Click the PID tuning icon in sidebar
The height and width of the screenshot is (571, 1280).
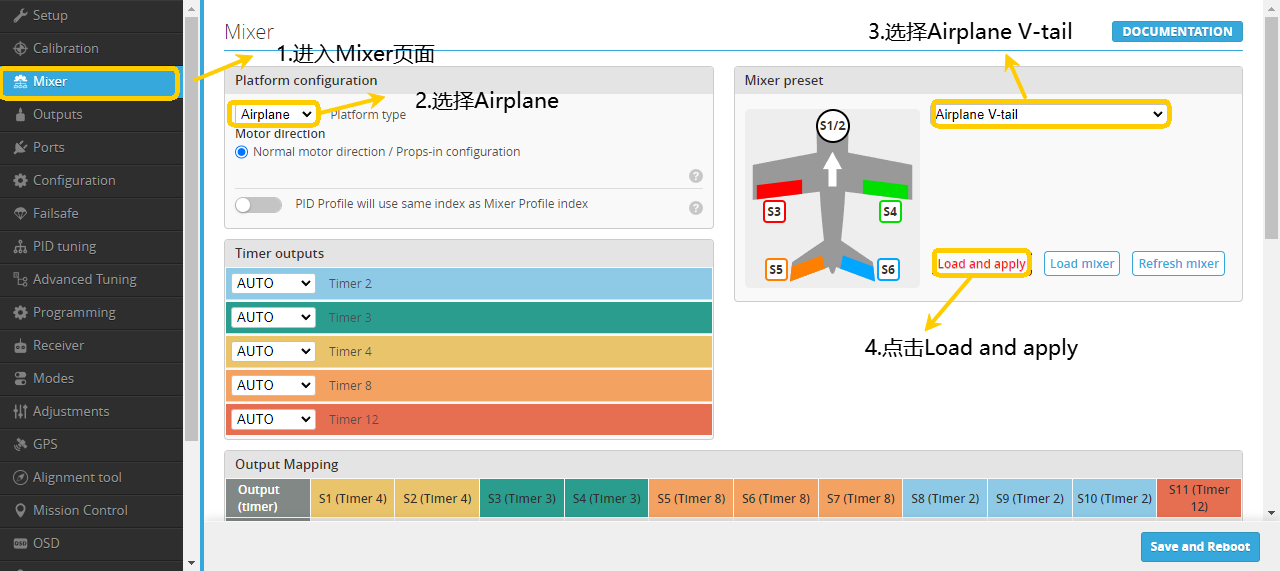[20, 246]
